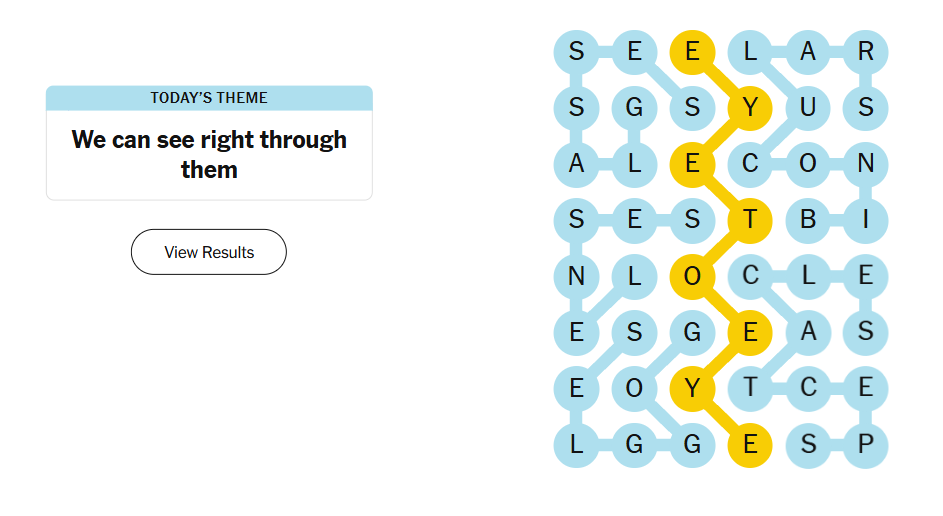Screen dimensions: 943x516
Task: Click the yellow O spangram letter
Action: click(x=692, y=276)
